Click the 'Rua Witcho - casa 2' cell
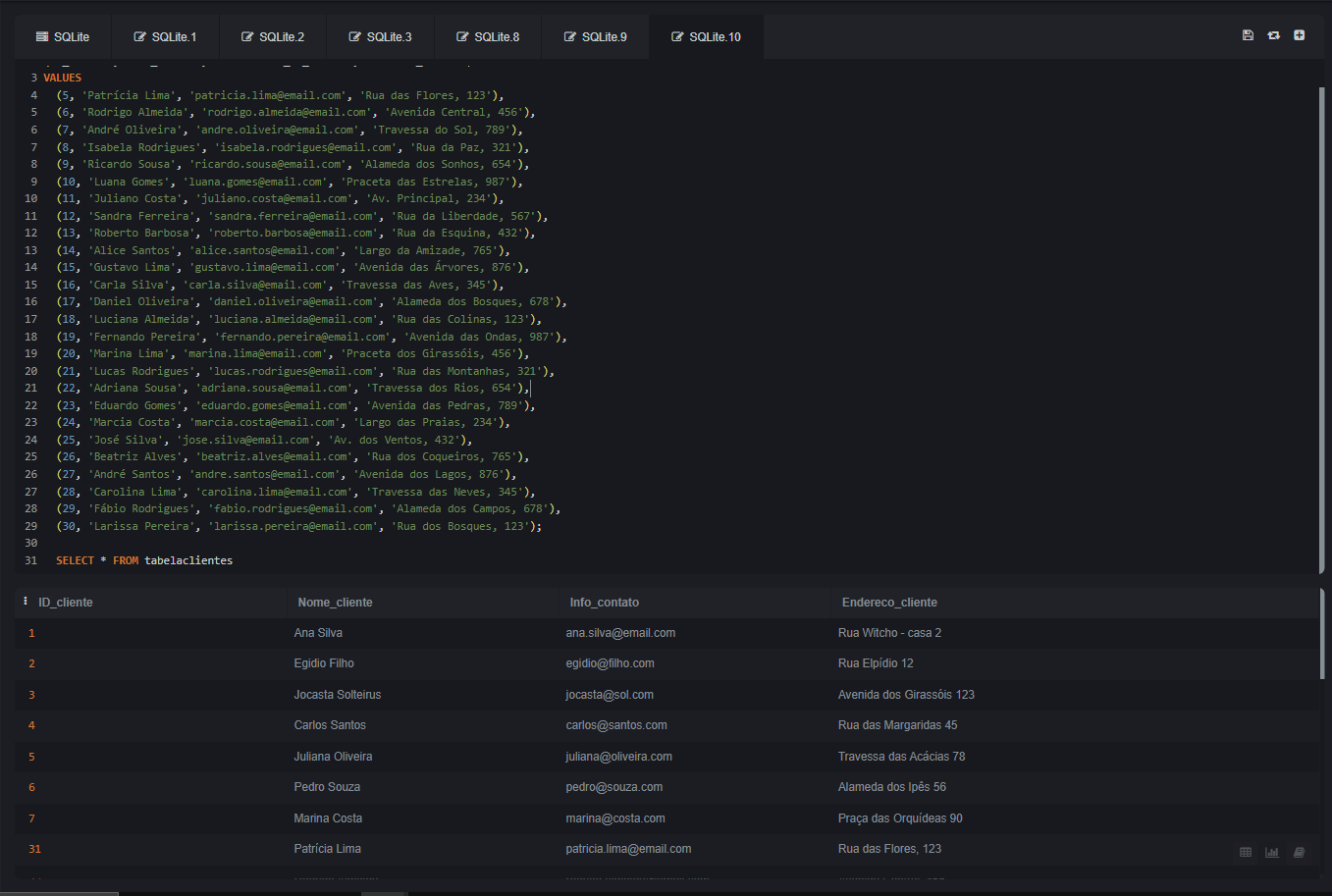Viewport: 1332px width, 896px height. [x=889, y=633]
